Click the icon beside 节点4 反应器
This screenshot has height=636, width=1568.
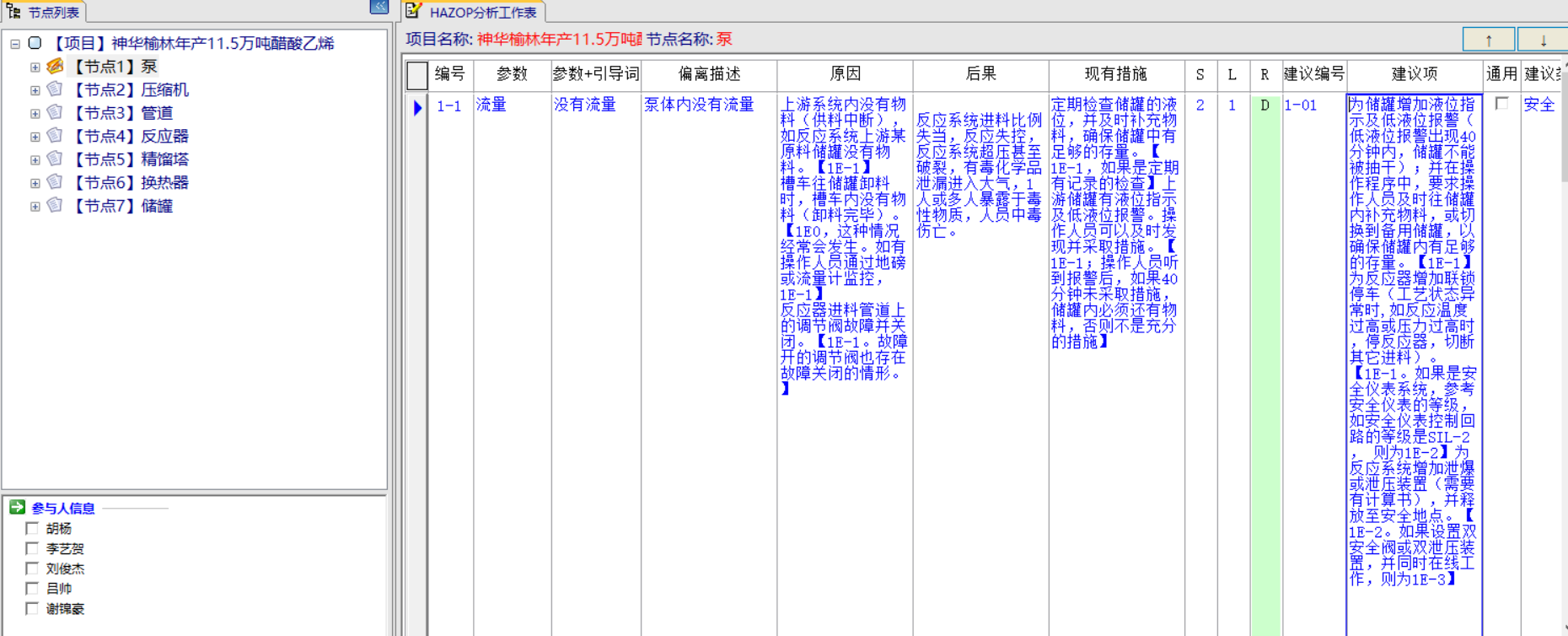click(x=56, y=136)
